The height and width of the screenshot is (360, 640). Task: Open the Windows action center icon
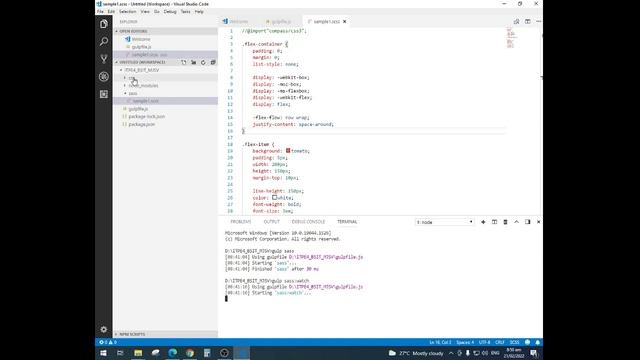[533, 353]
